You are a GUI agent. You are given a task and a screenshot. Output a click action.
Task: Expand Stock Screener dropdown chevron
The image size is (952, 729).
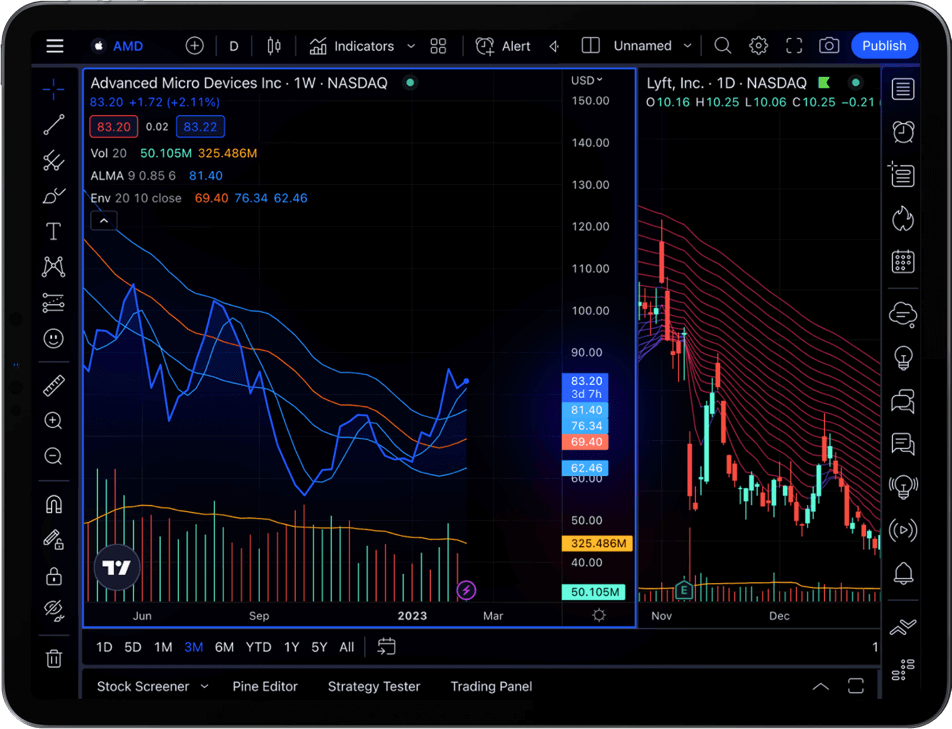click(x=205, y=687)
